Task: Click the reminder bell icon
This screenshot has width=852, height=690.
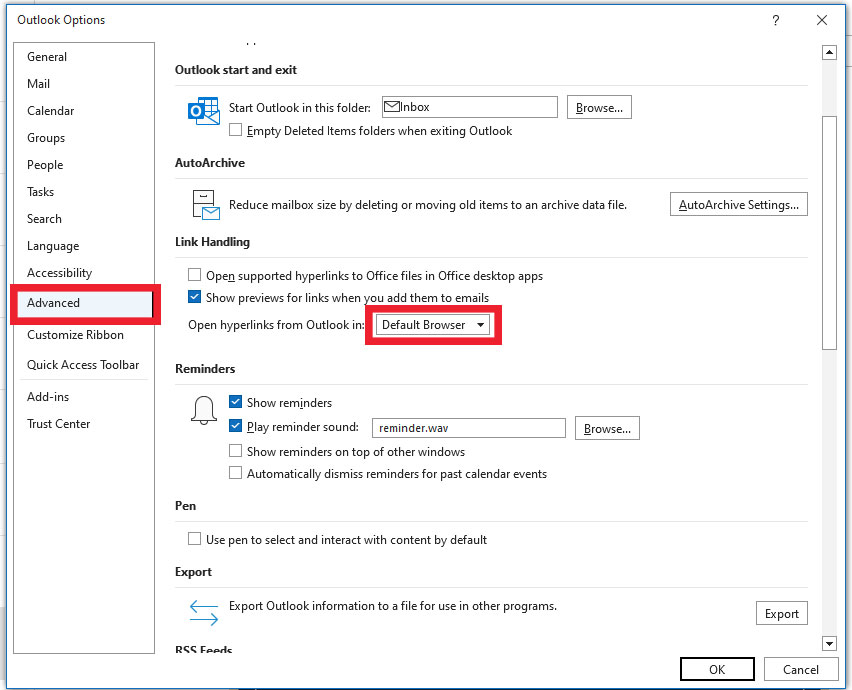Action: tap(204, 410)
